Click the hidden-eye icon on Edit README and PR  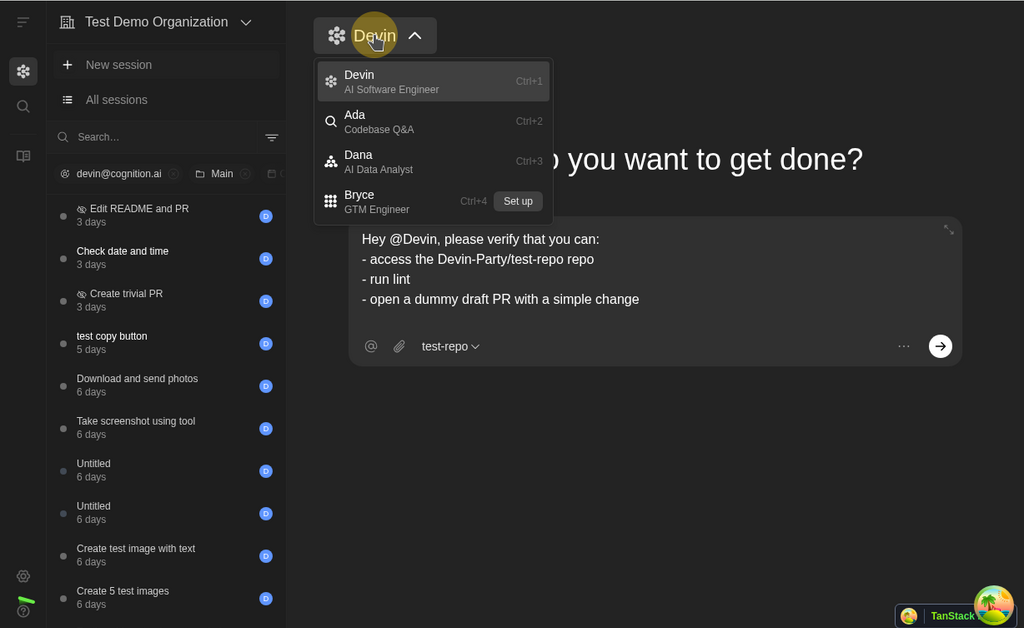click(82, 209)
